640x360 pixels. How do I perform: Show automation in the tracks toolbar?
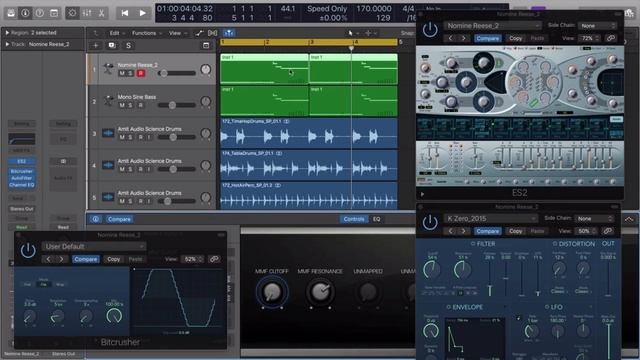(199, 33)
